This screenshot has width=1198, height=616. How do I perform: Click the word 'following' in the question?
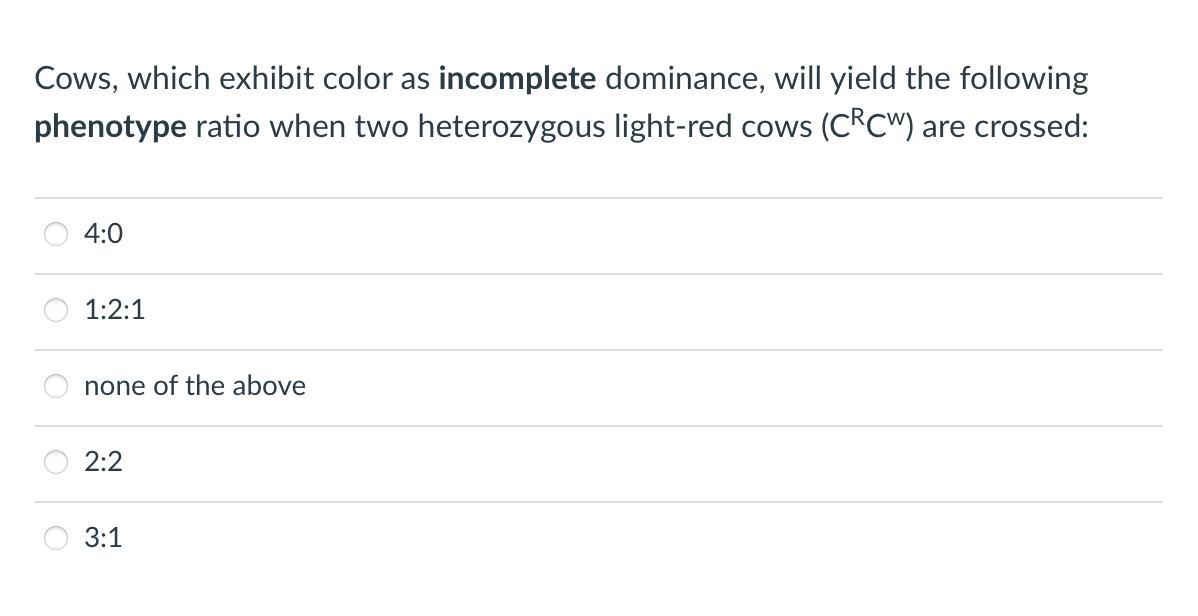pyautogui.click(x=1024, y=78)
